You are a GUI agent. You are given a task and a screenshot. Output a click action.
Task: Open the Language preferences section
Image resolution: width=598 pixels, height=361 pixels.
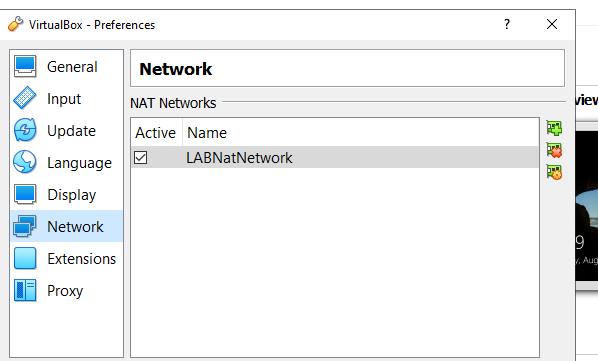click(66, 163)
